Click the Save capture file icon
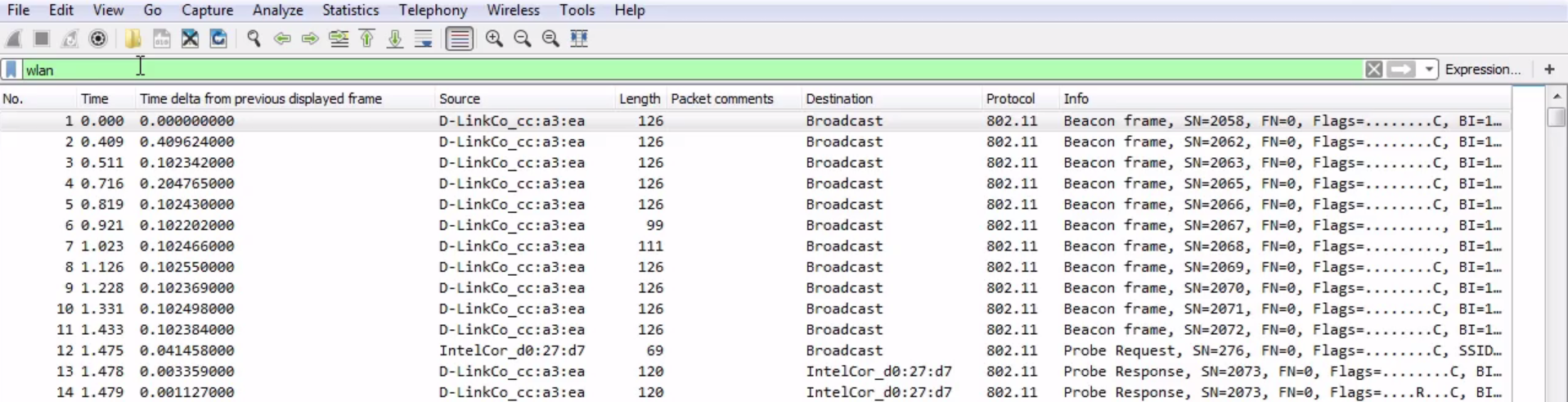Image resolution: width=1568 pixels, height=402 pixels. tap(162, 38)
